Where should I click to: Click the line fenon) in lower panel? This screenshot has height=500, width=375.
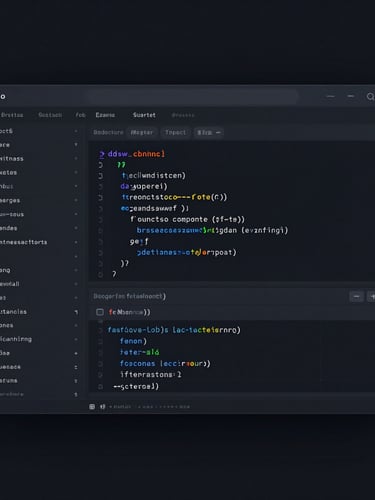[133, 341]
